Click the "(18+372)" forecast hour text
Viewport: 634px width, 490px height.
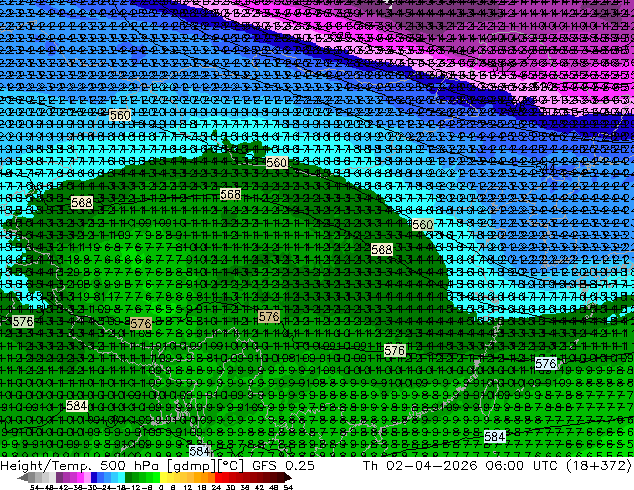tap(598, 466)
